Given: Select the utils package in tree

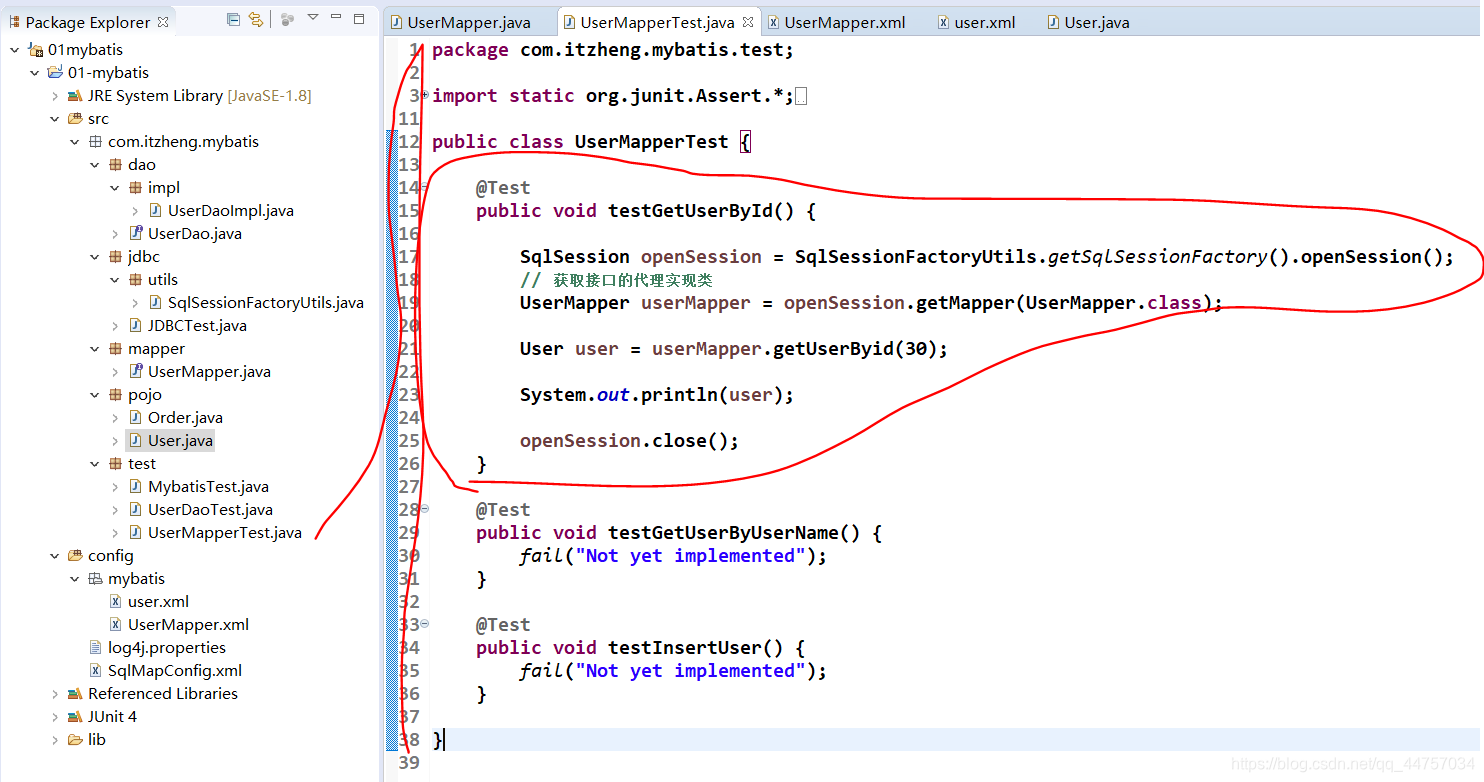Looking at the screenshot, I should point(163,280).
